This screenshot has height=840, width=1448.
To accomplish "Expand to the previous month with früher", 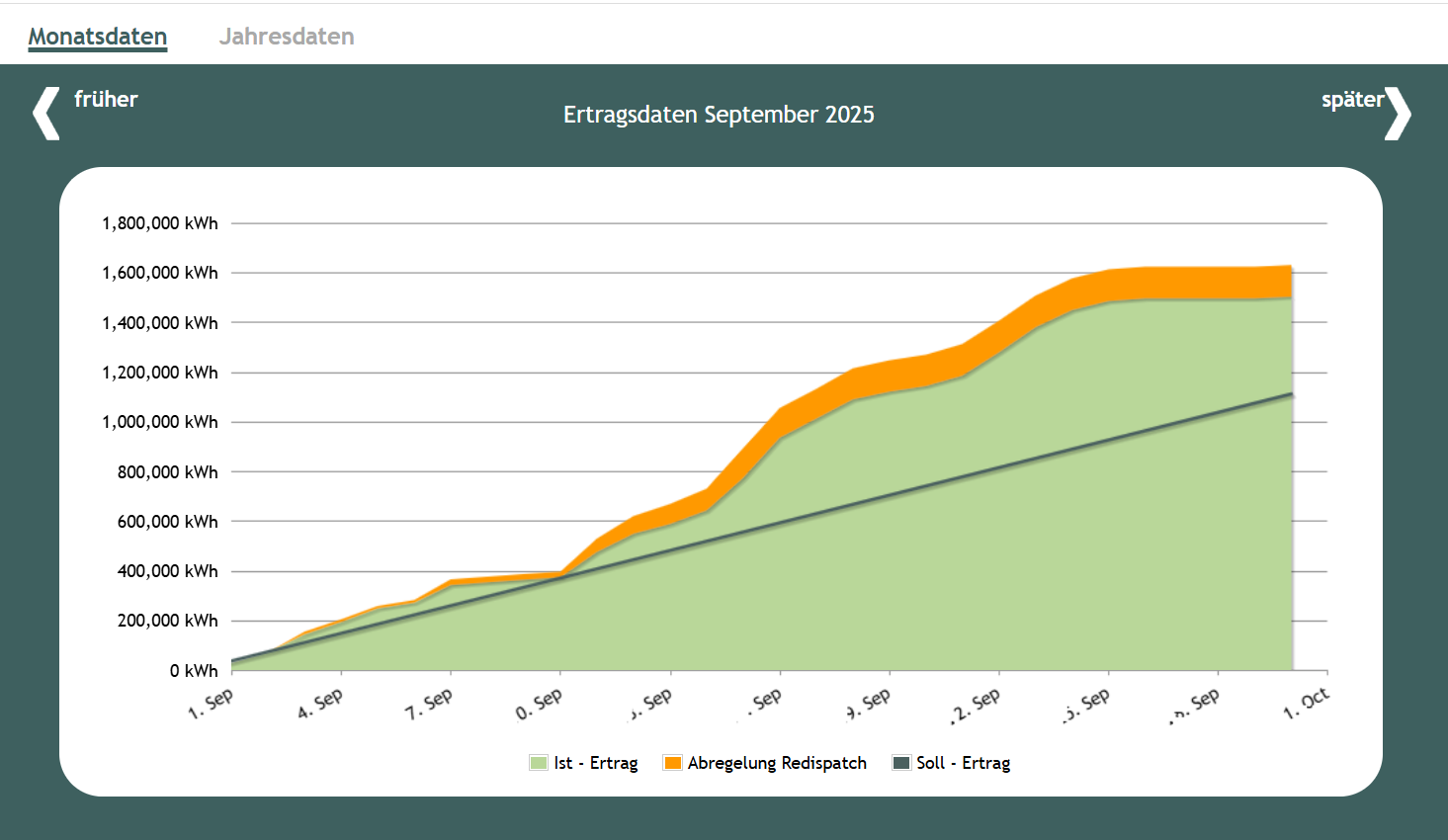I will click(106, 99).
